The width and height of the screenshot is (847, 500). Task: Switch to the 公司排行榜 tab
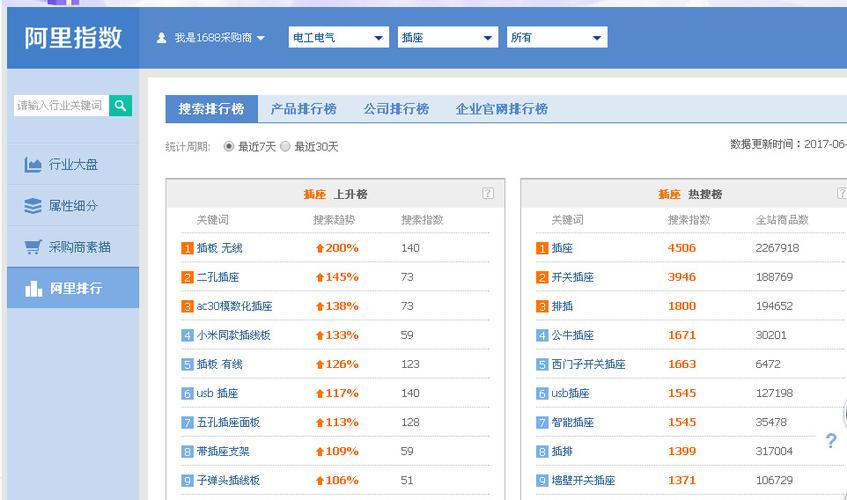(396, 109)
